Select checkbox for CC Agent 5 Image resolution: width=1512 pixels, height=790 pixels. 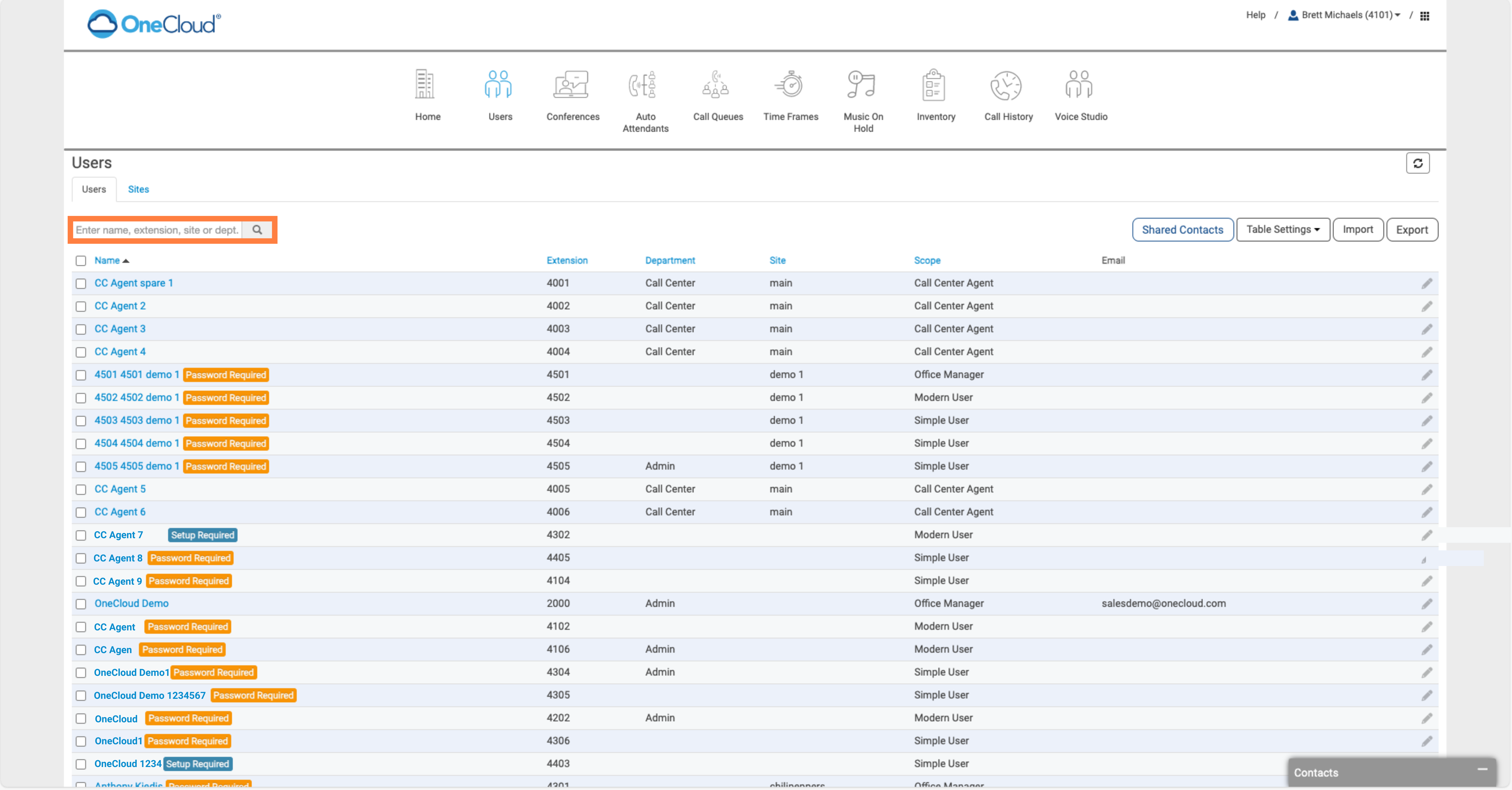[x=81, y=489]
